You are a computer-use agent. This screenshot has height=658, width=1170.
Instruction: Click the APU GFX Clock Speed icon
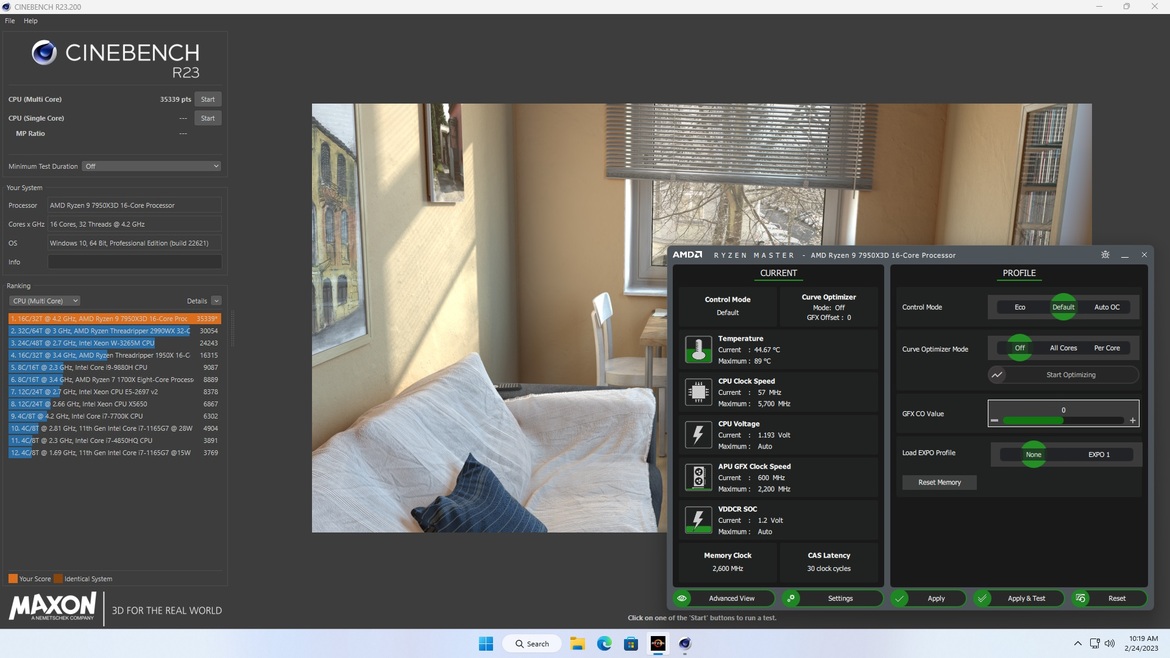[x=698, y=477]
